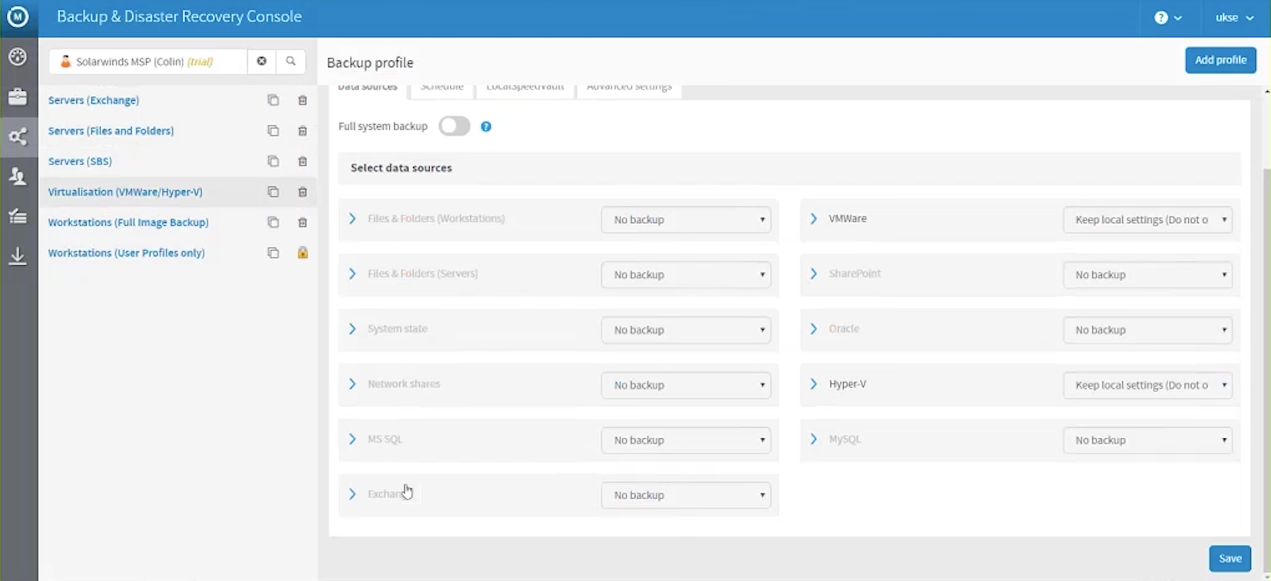Click the Save button
This screenshot has width=1271, height=581.
tap(1229, 558)
